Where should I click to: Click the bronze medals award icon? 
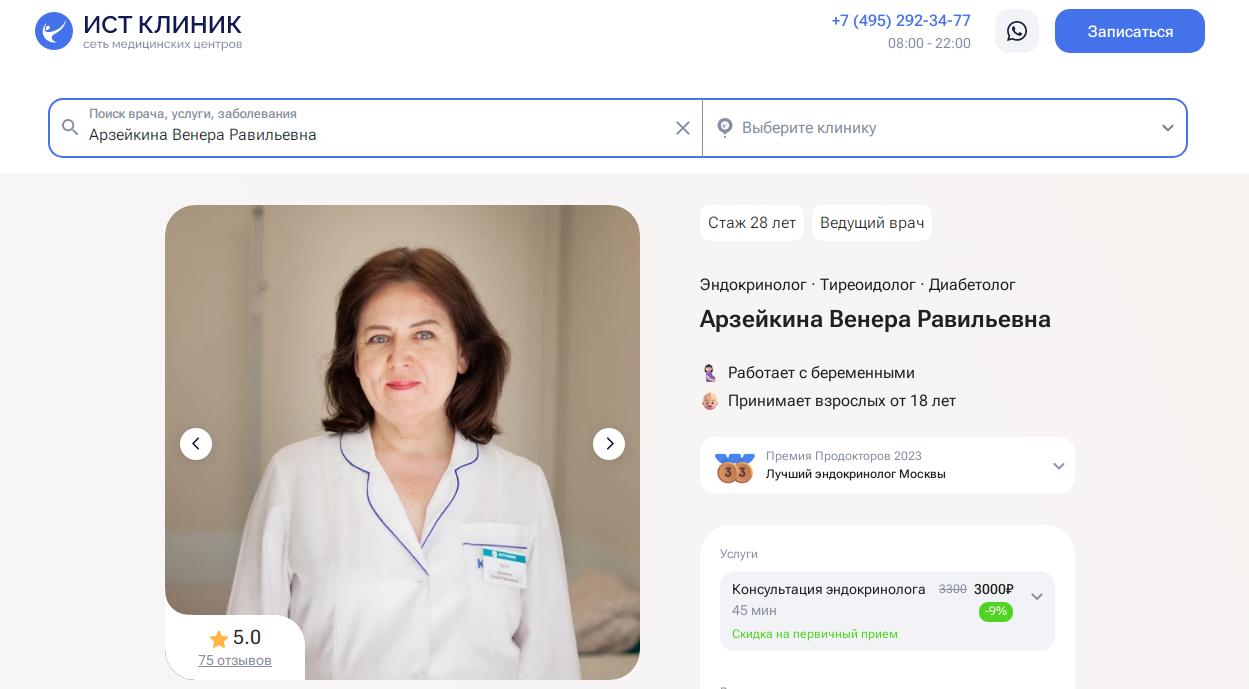tap(734, 467)
